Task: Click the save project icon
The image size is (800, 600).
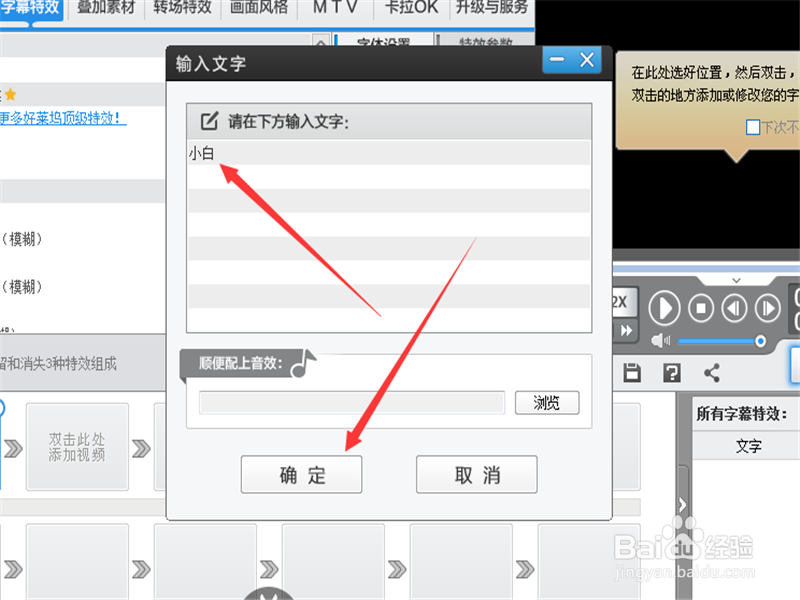Action: pyautogui.click(x=632, y=373)
